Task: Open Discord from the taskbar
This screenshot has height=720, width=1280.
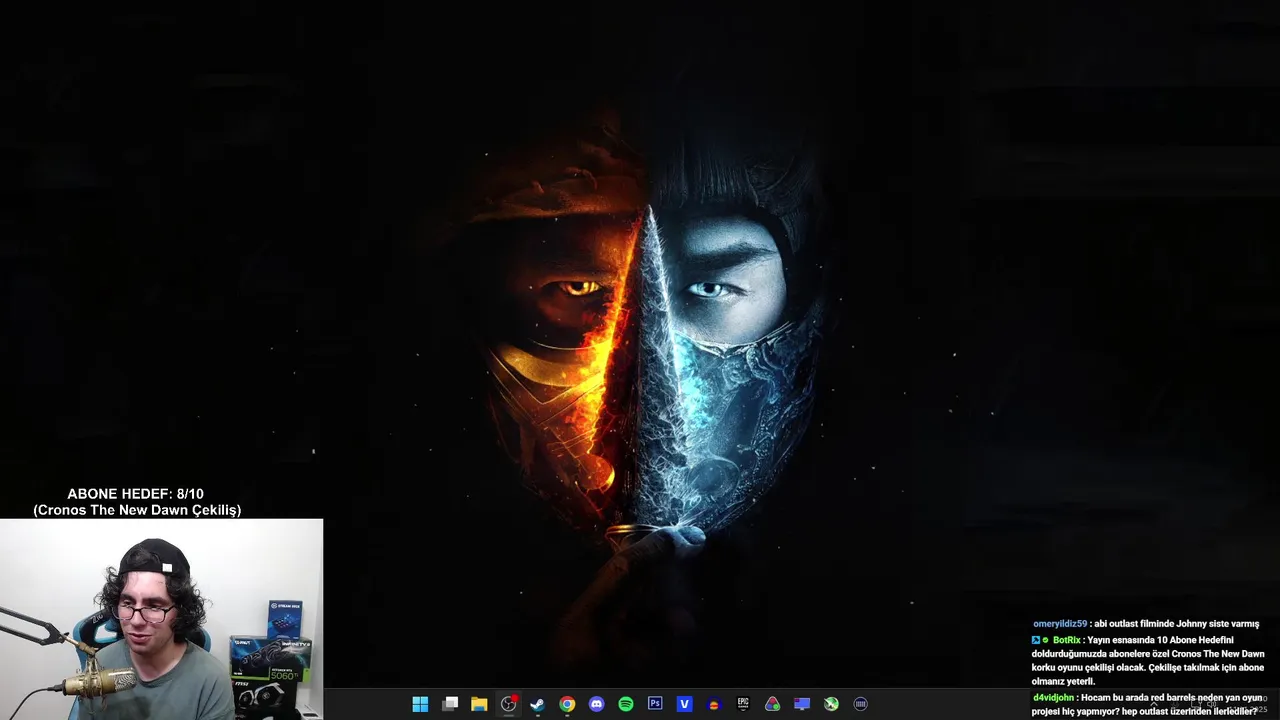Action: [x=597, y=704]
